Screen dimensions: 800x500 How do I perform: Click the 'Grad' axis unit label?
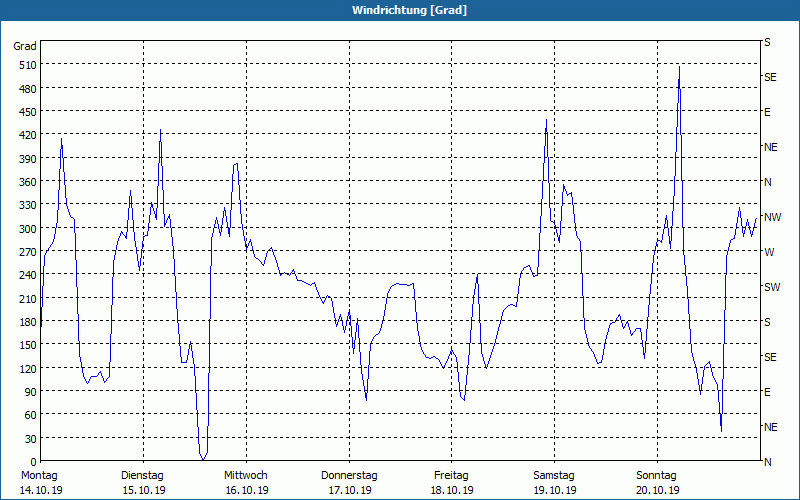(25, 46)
